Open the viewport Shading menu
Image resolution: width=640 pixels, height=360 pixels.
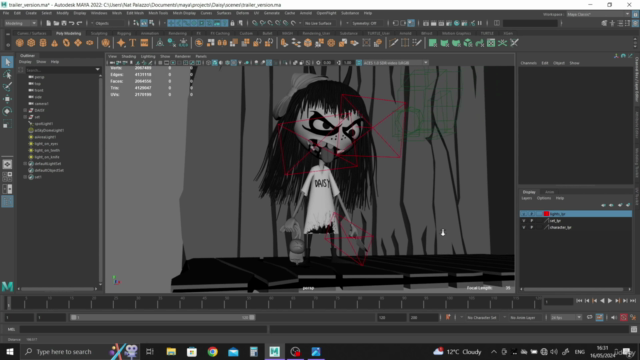129,56
